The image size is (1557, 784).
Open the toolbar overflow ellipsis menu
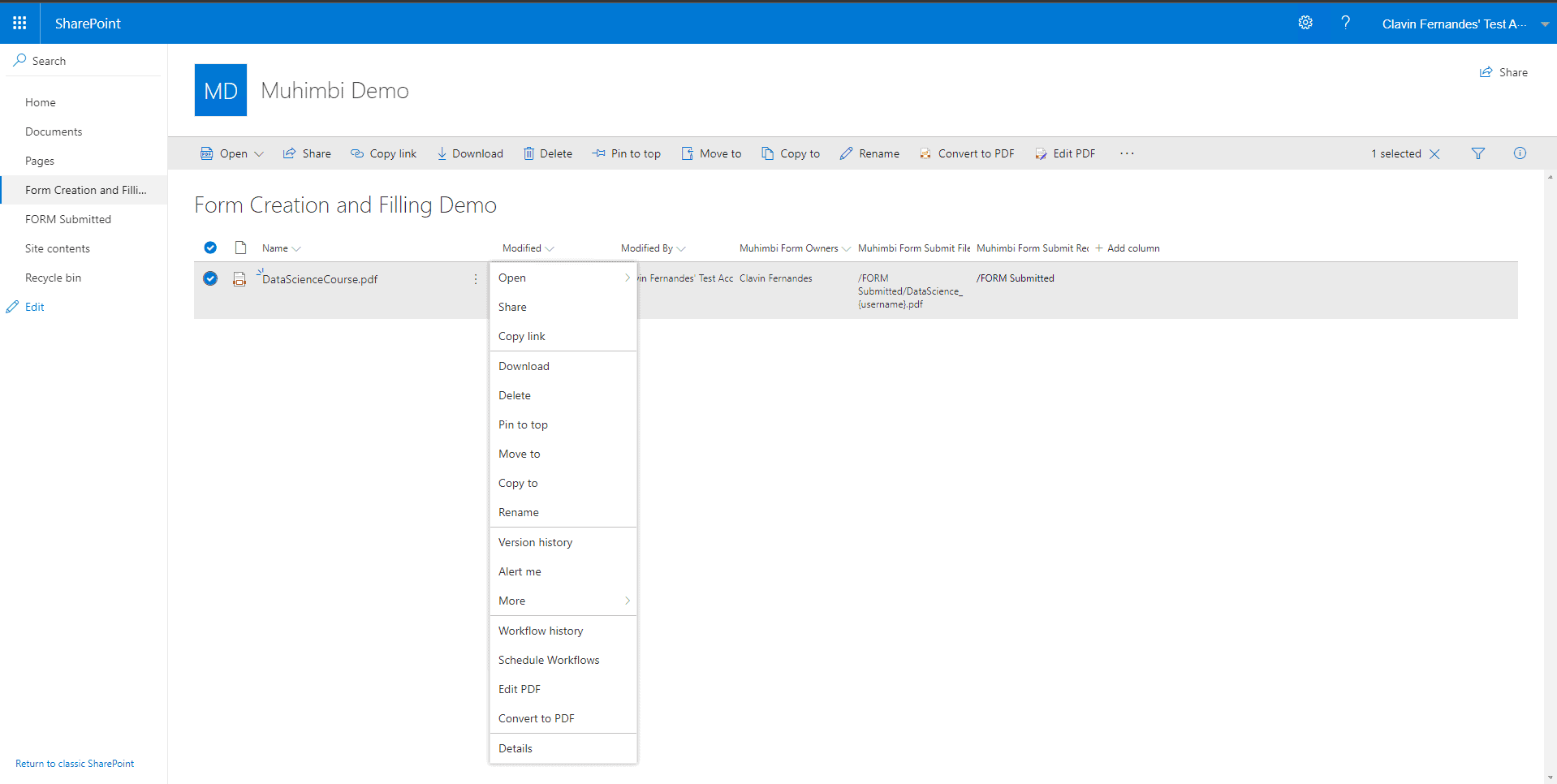click(1127, 153)
